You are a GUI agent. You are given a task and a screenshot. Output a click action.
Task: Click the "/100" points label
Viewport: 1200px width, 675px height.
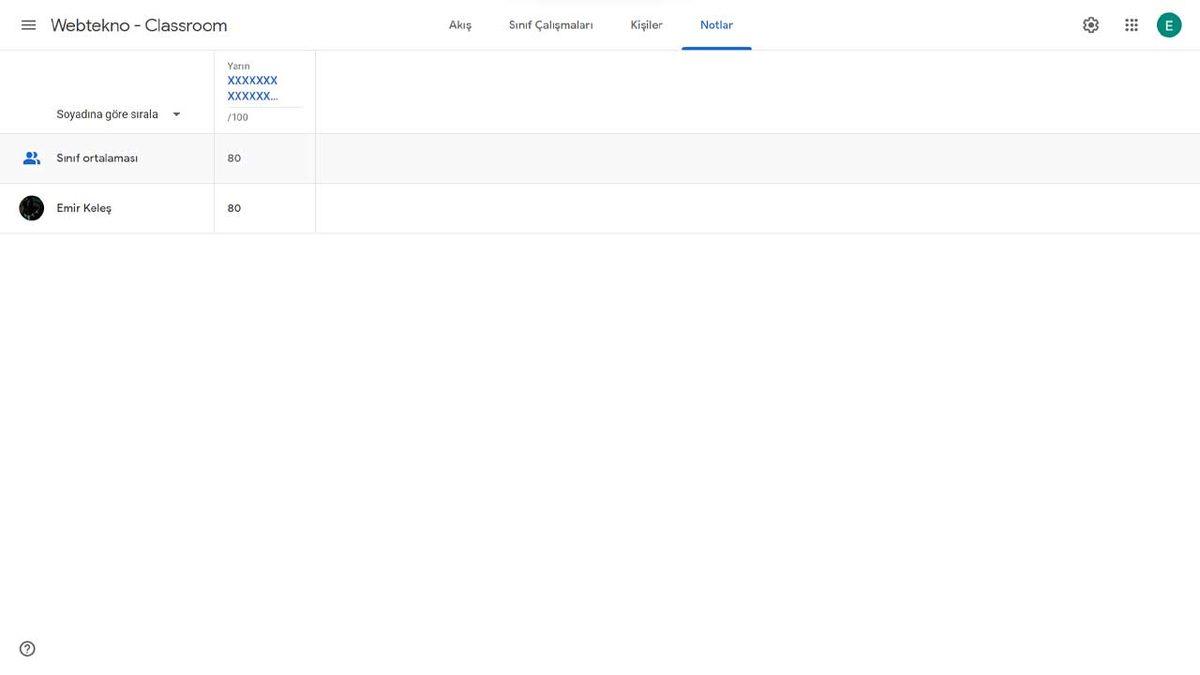pos(238,118)
